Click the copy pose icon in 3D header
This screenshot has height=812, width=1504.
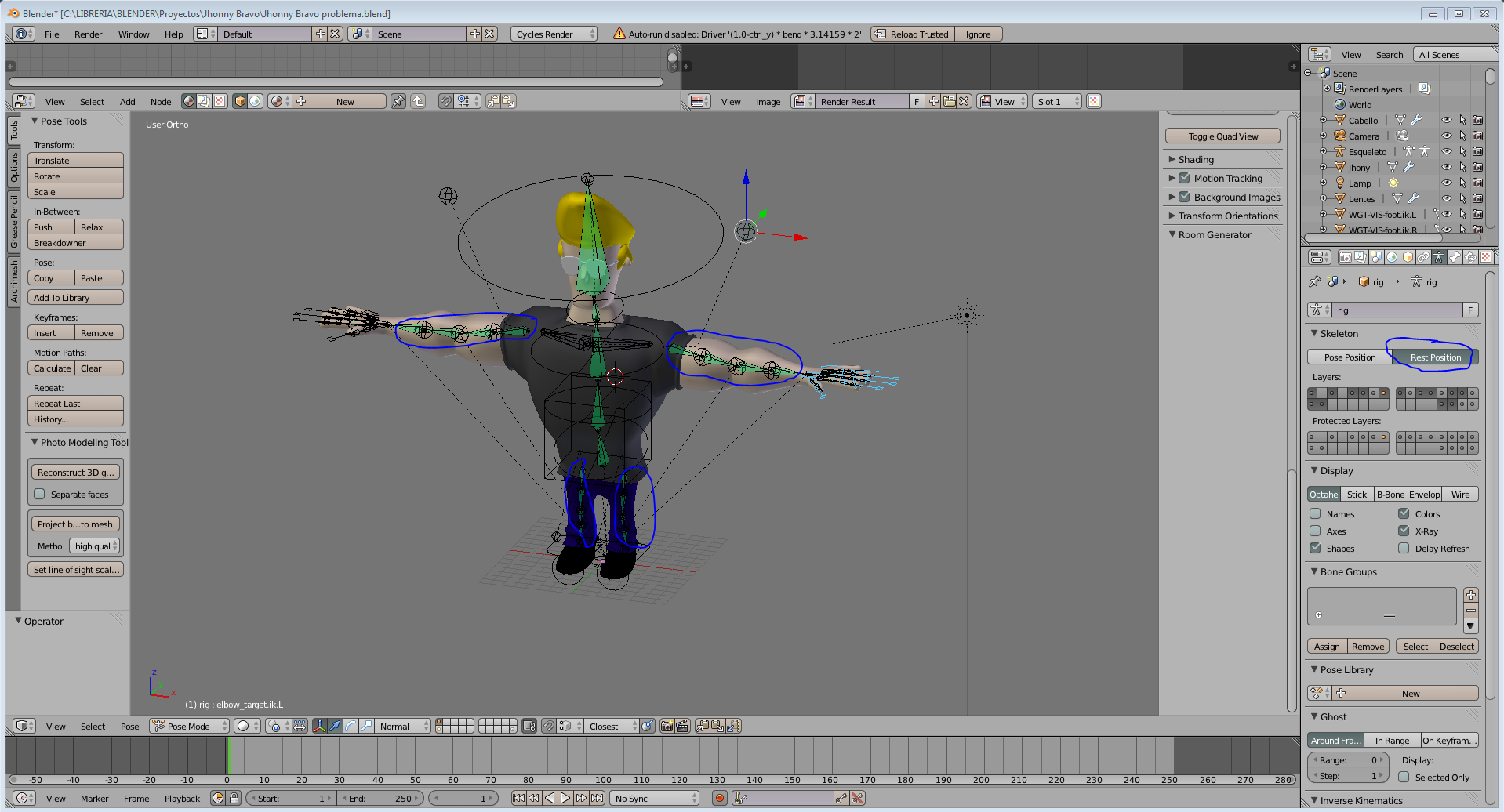click(x=702, y=726)
